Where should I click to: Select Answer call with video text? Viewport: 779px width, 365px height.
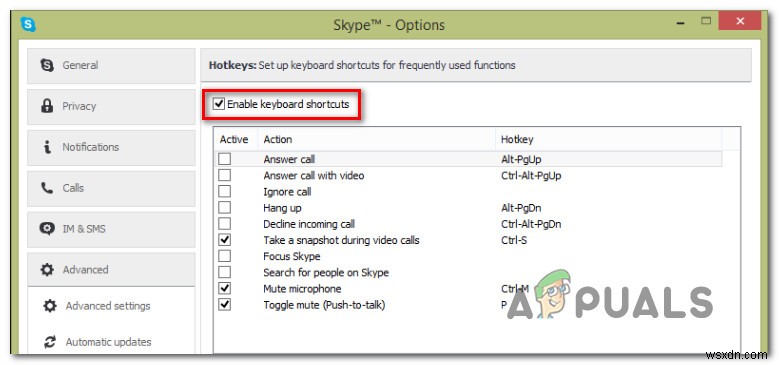313,176
